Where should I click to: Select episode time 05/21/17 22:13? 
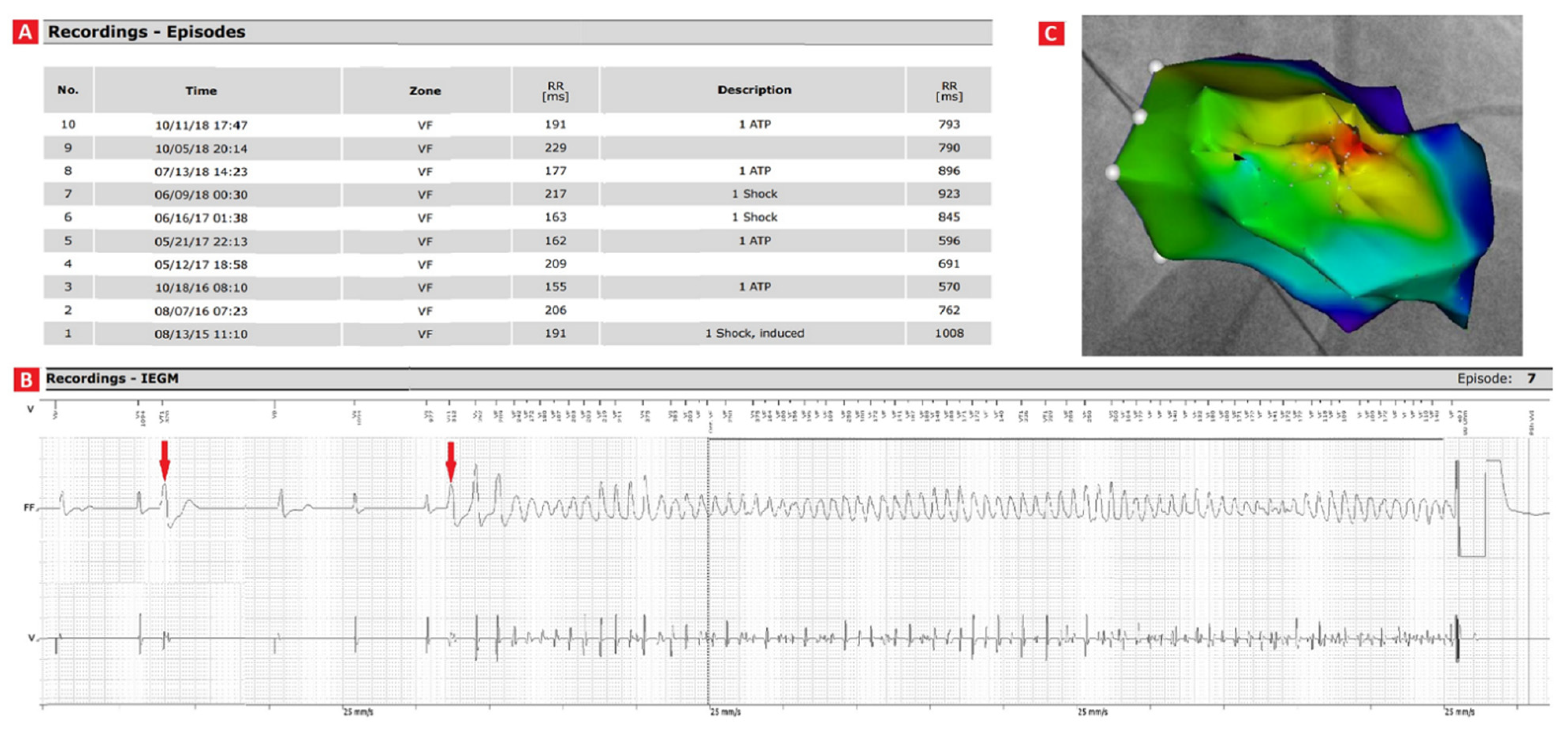[x=201, y=242]
